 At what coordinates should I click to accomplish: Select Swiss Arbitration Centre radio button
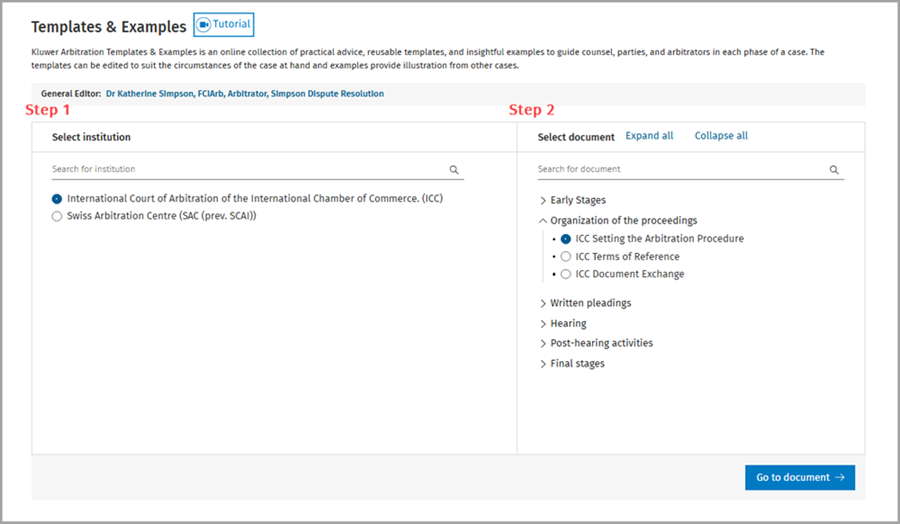[57, 216]
